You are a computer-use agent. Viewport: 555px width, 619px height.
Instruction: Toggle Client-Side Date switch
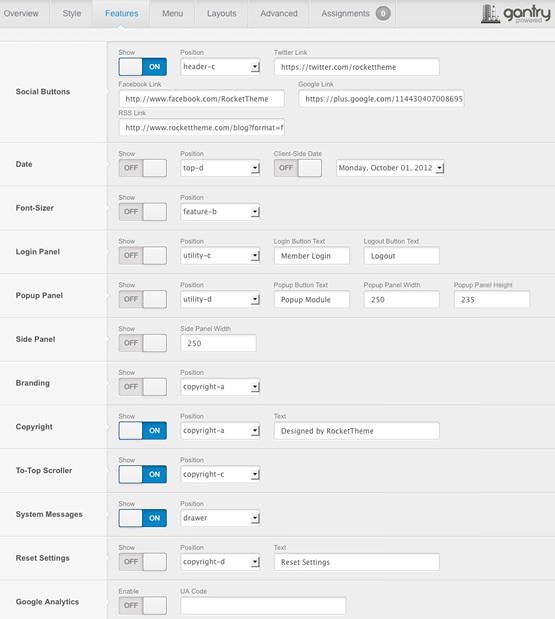pos(298,168)
